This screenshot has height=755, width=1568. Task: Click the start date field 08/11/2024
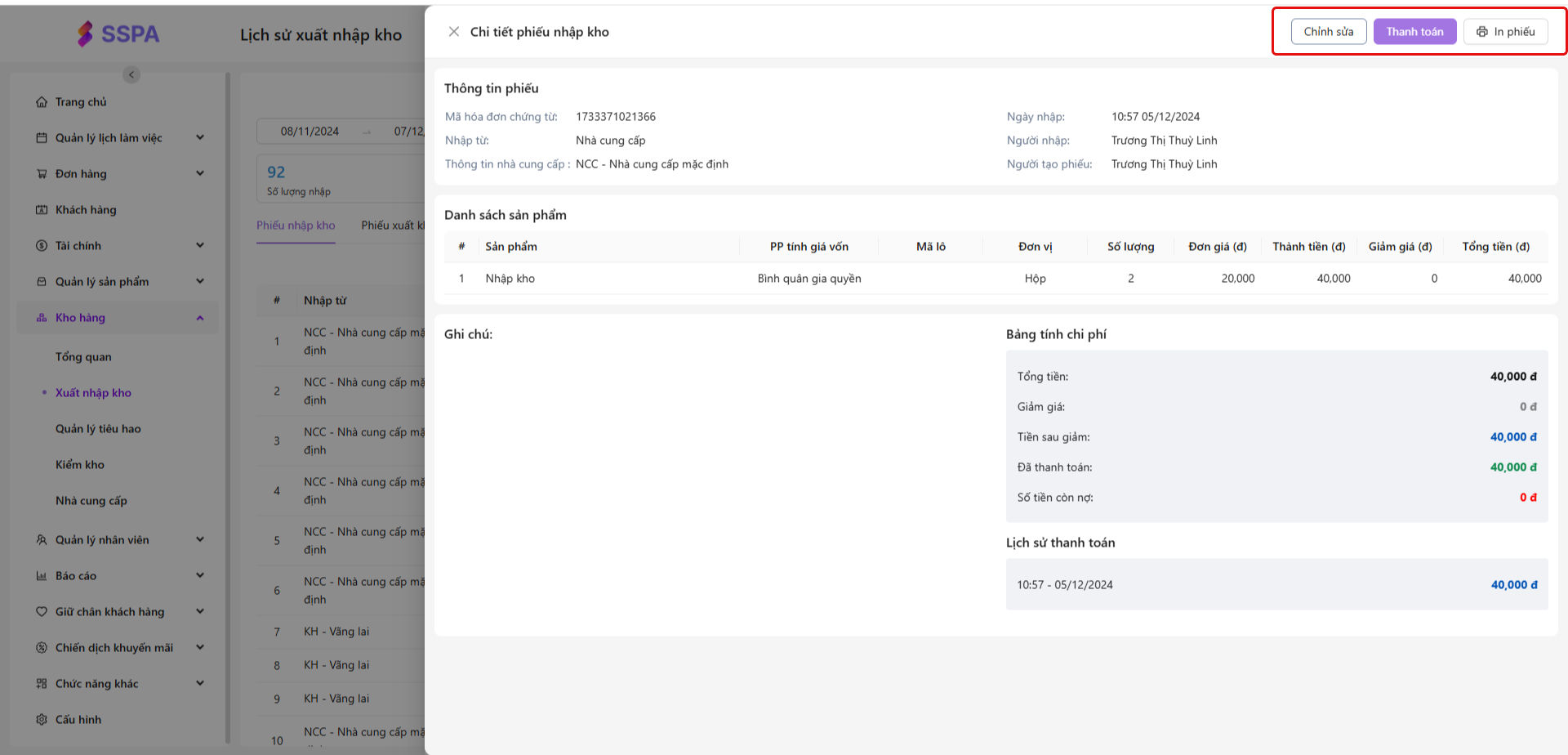310,132
